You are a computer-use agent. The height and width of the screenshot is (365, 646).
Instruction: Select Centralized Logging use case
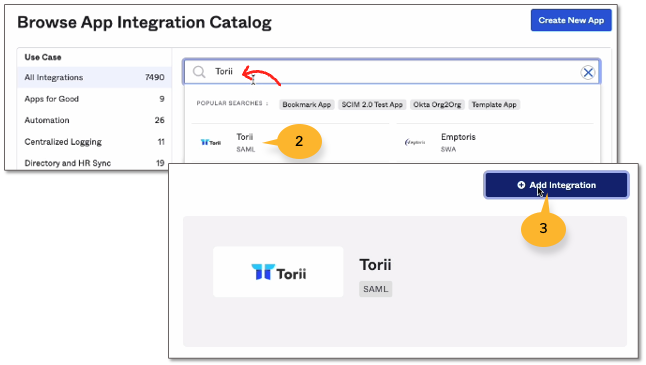pos(94,142)
